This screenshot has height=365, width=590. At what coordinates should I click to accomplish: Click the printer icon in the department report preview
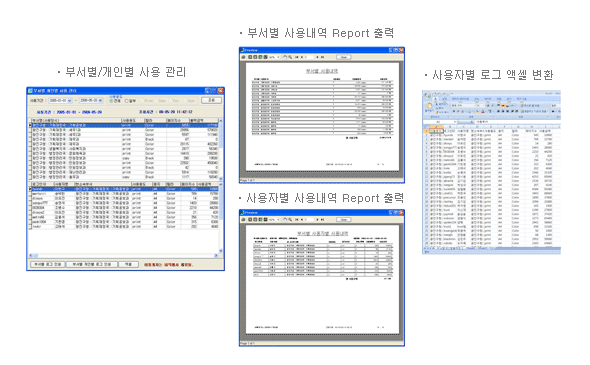(243, 57)
